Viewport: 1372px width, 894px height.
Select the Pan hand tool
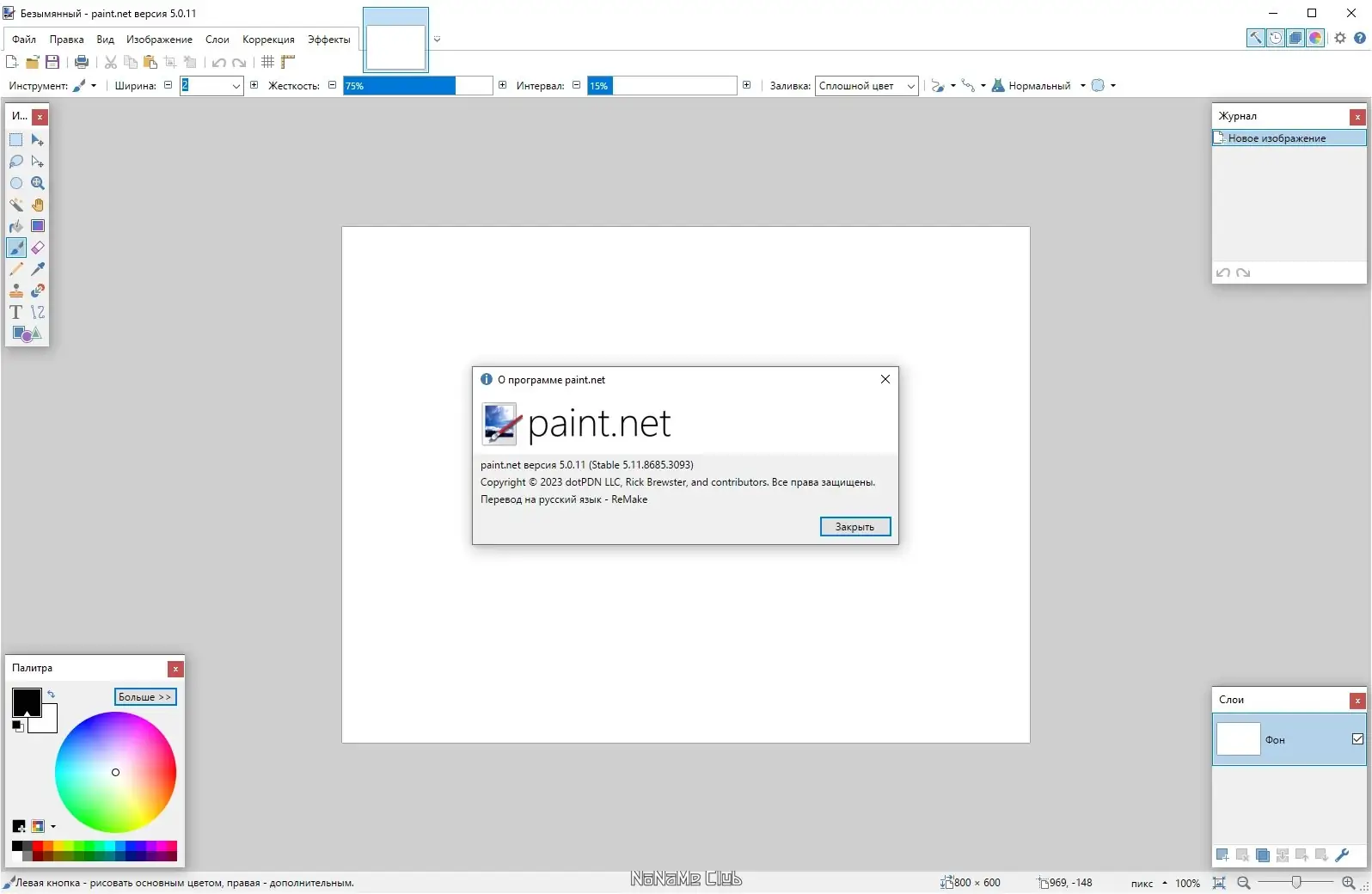pyautogui.click(x=38, y=205)
